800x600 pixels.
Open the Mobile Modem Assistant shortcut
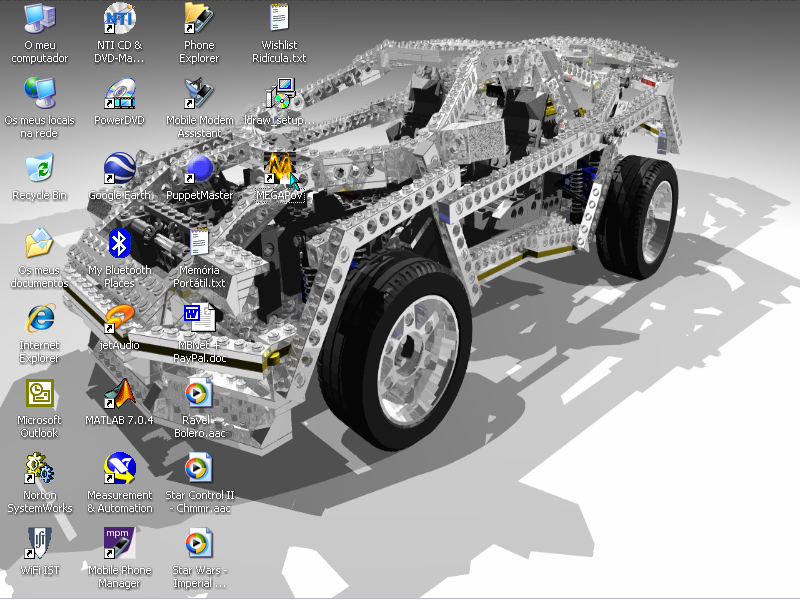[199, 94]
